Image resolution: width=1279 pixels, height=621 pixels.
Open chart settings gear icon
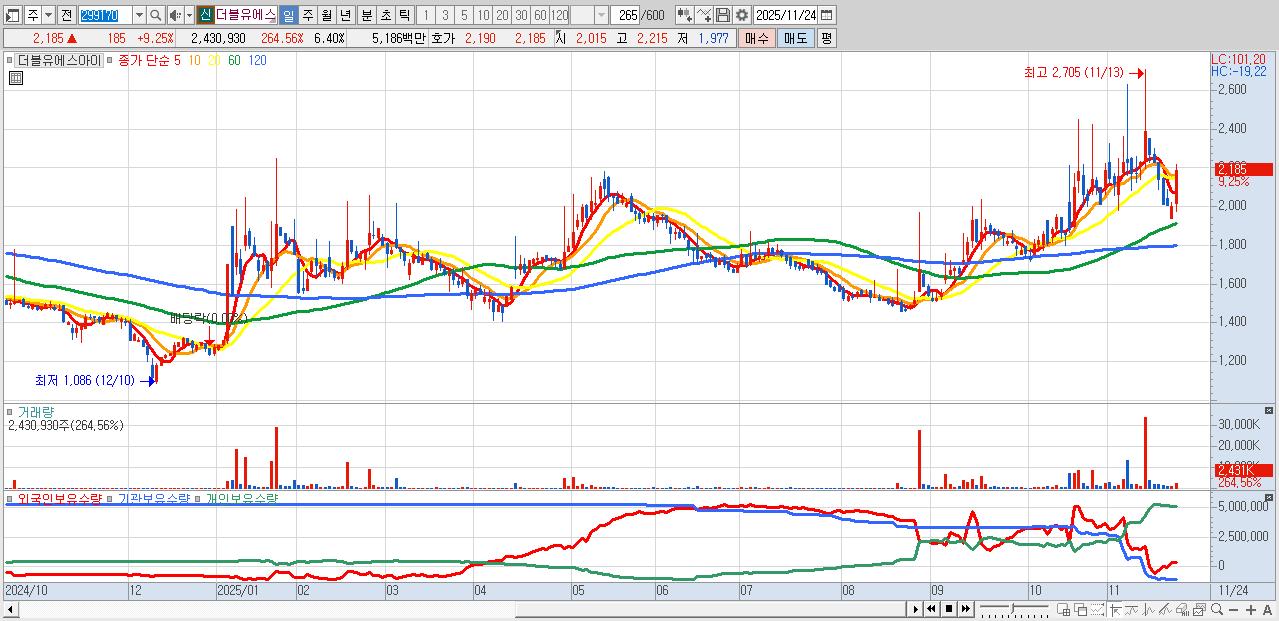point(742,15)
